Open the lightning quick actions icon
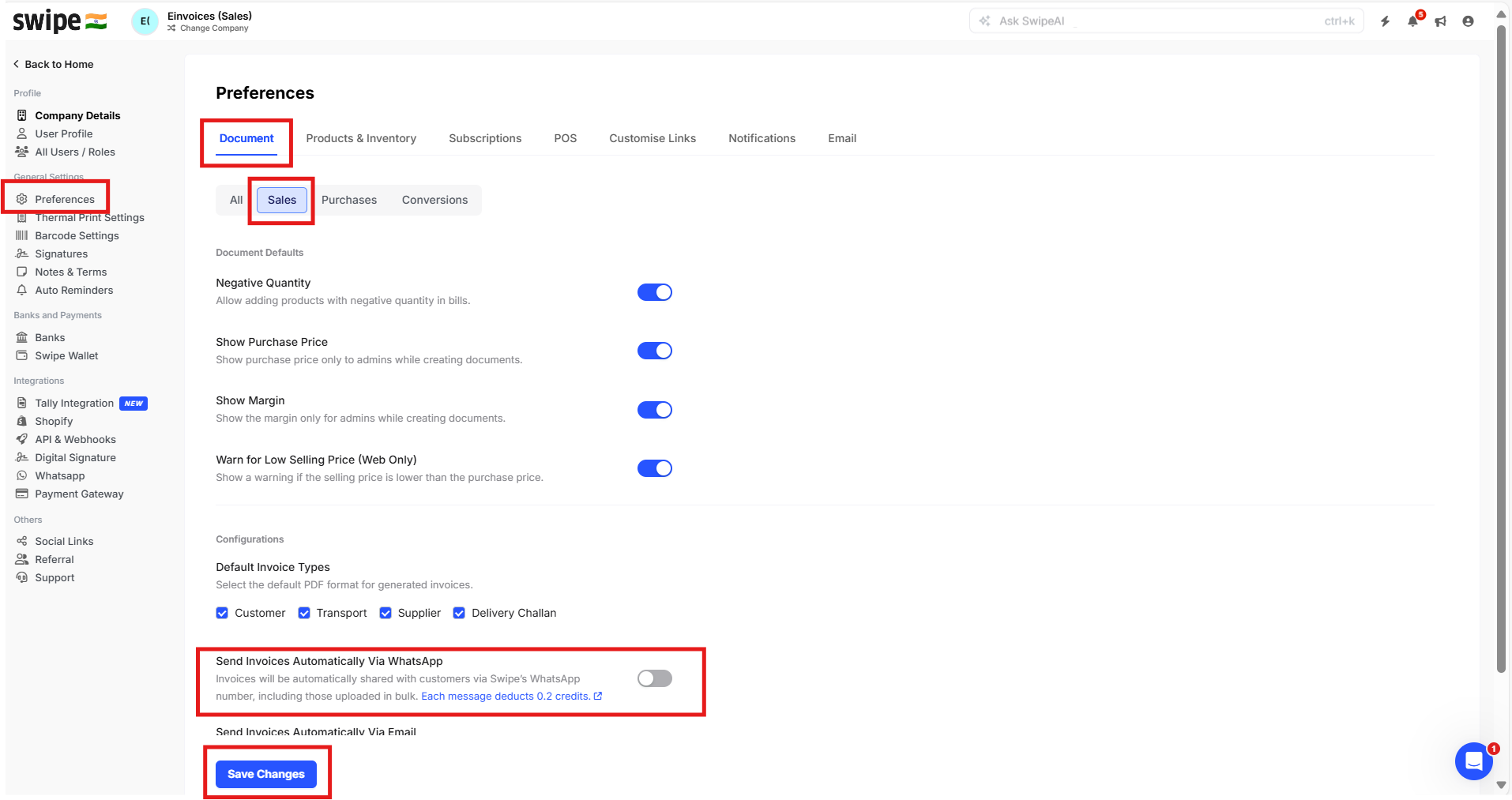This screenshot has width=1512, height=800. point(1385,21)
